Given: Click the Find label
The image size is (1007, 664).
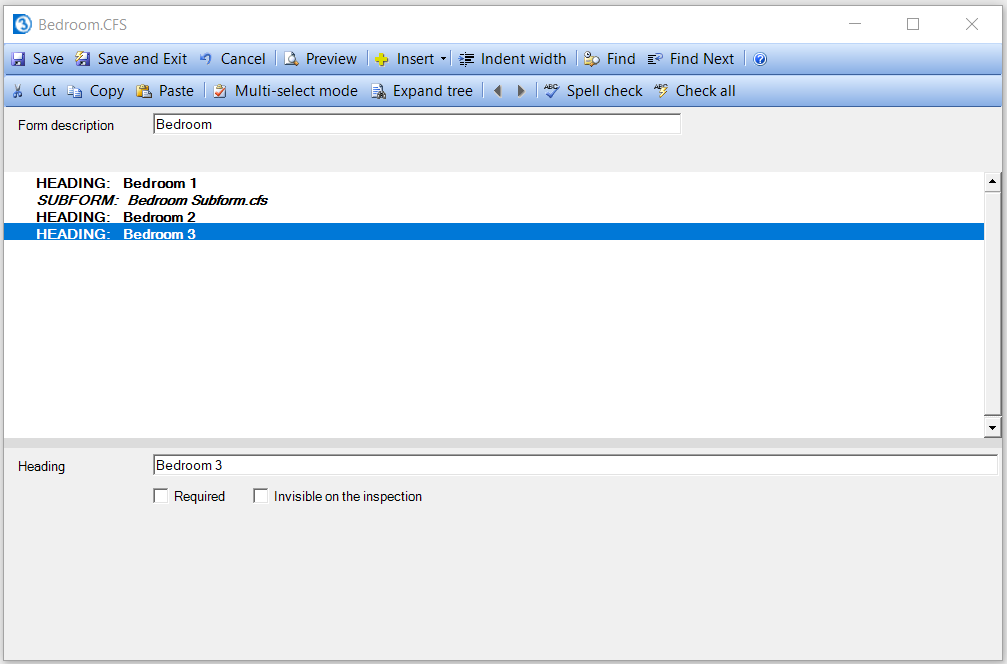Looking at the screenshot, I should [621, 59].
